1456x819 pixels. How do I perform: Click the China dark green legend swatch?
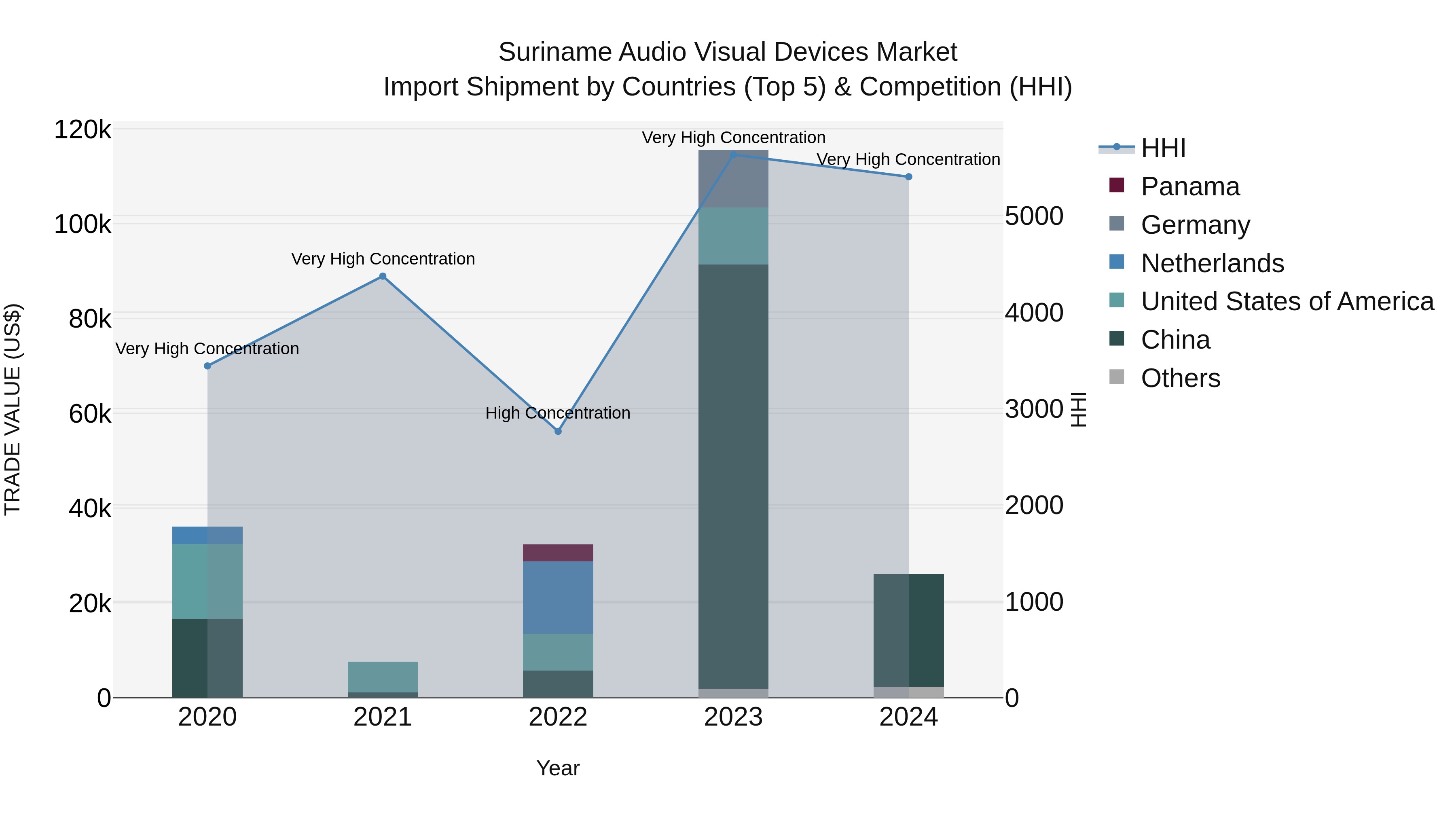coord(1116,339)
